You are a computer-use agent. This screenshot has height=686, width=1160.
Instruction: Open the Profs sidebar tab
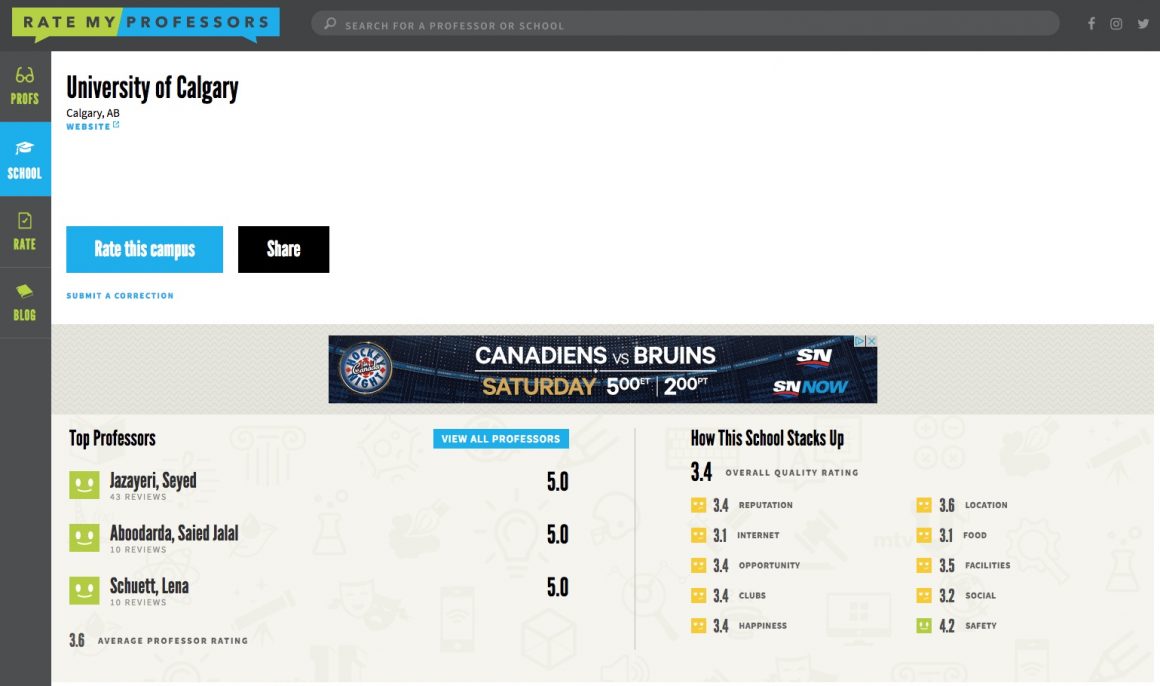coord(25,86)
